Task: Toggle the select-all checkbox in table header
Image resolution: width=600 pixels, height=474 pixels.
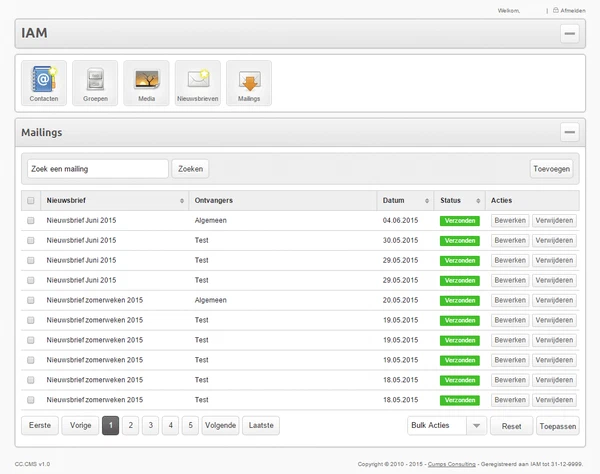Action: point(31,200)
